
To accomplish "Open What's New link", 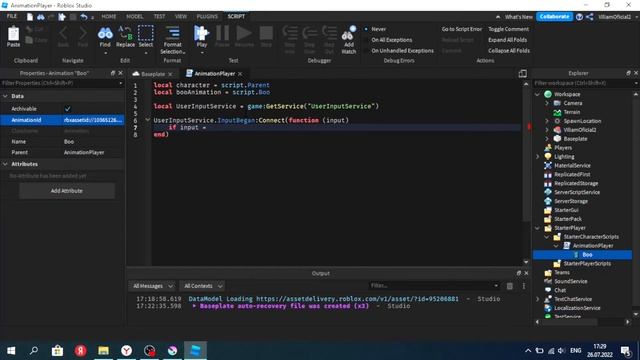I will tap(518, 17).
